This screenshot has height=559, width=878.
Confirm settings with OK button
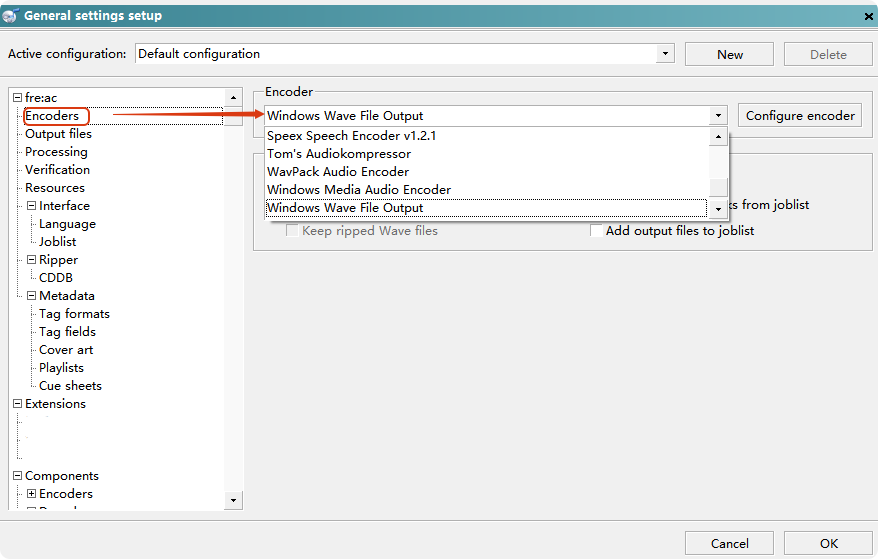pos(828,543)
